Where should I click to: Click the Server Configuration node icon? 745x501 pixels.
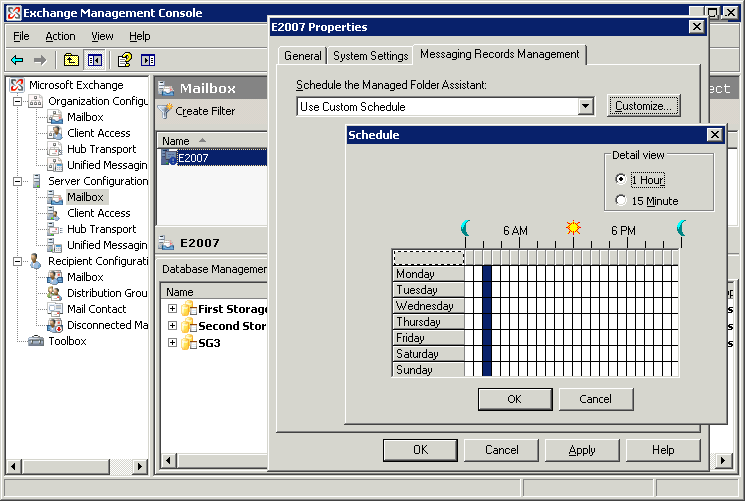pos(36,181)
